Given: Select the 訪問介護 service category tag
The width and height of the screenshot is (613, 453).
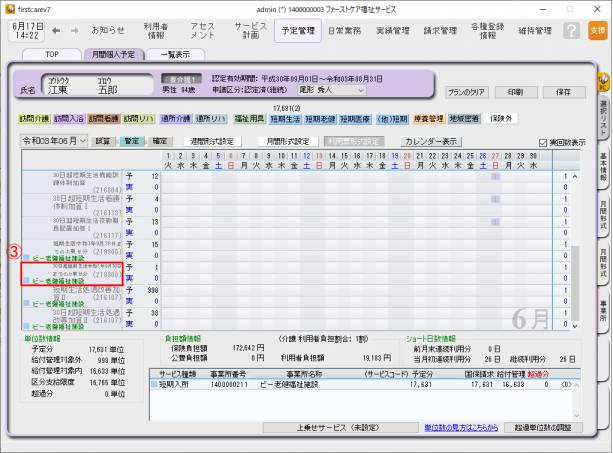Looking at the screenshot, I should pos(36,119).
